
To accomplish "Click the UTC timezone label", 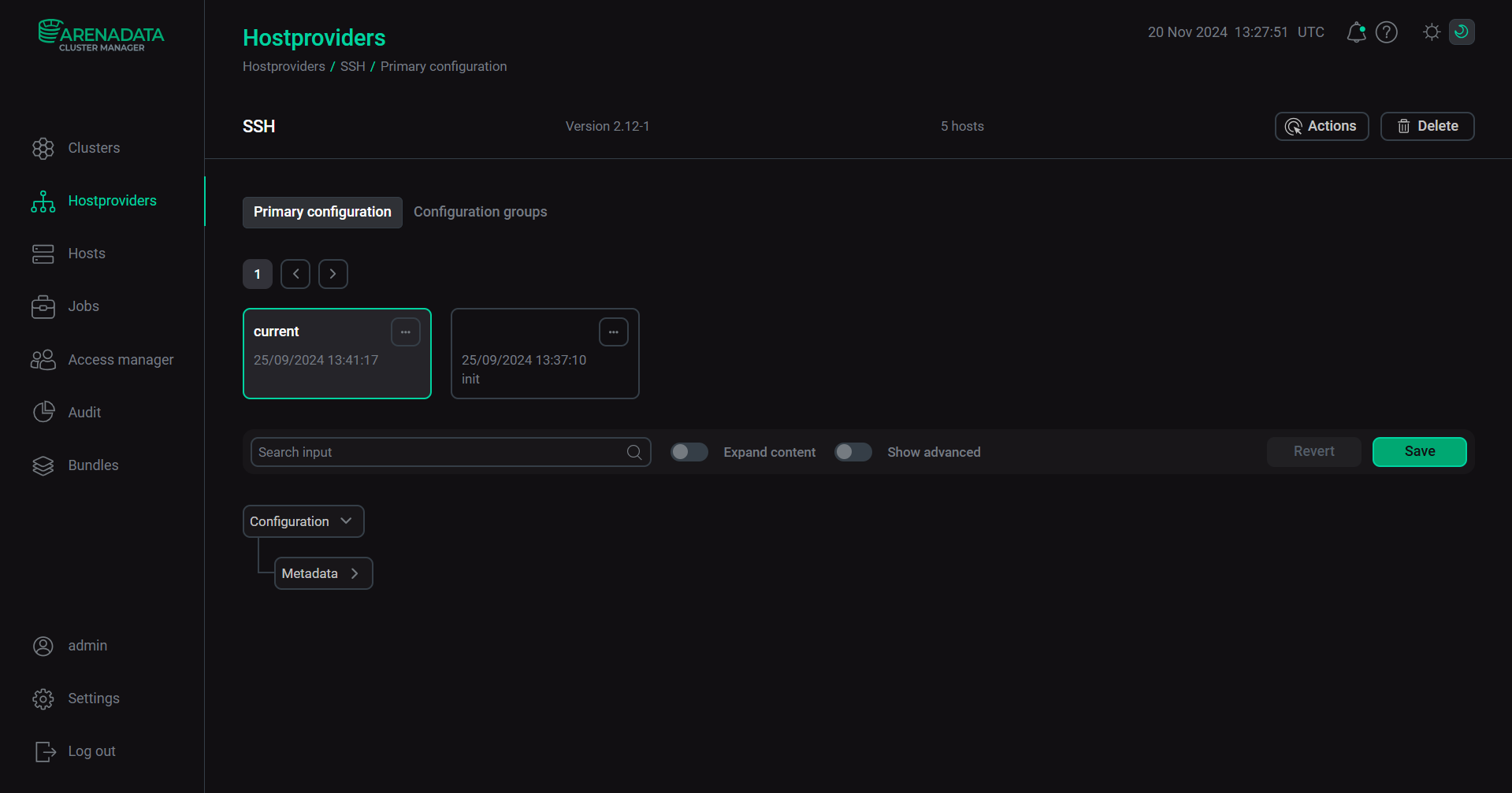I will [x=1311, y=32].
